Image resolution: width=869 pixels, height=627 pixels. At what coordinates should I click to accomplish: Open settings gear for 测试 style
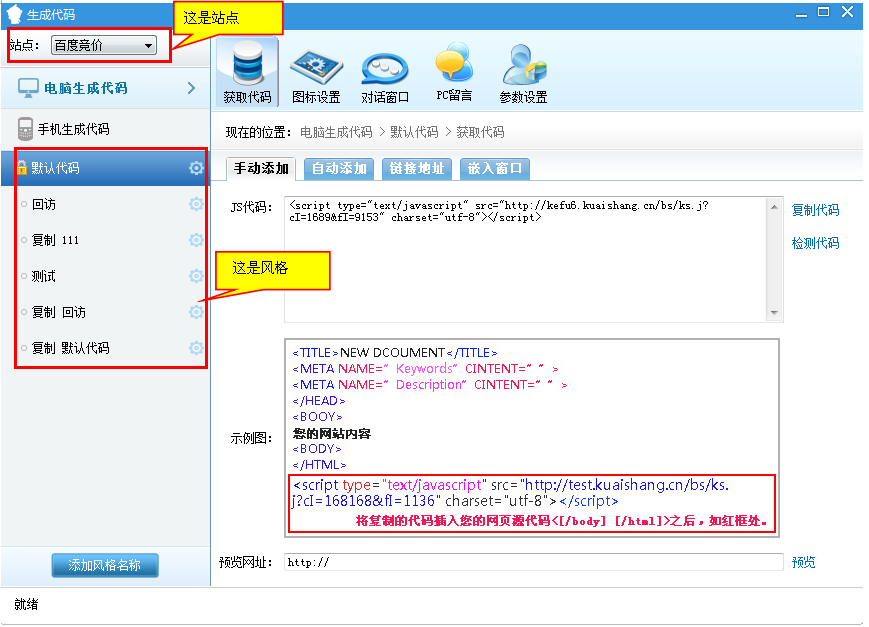196,276
